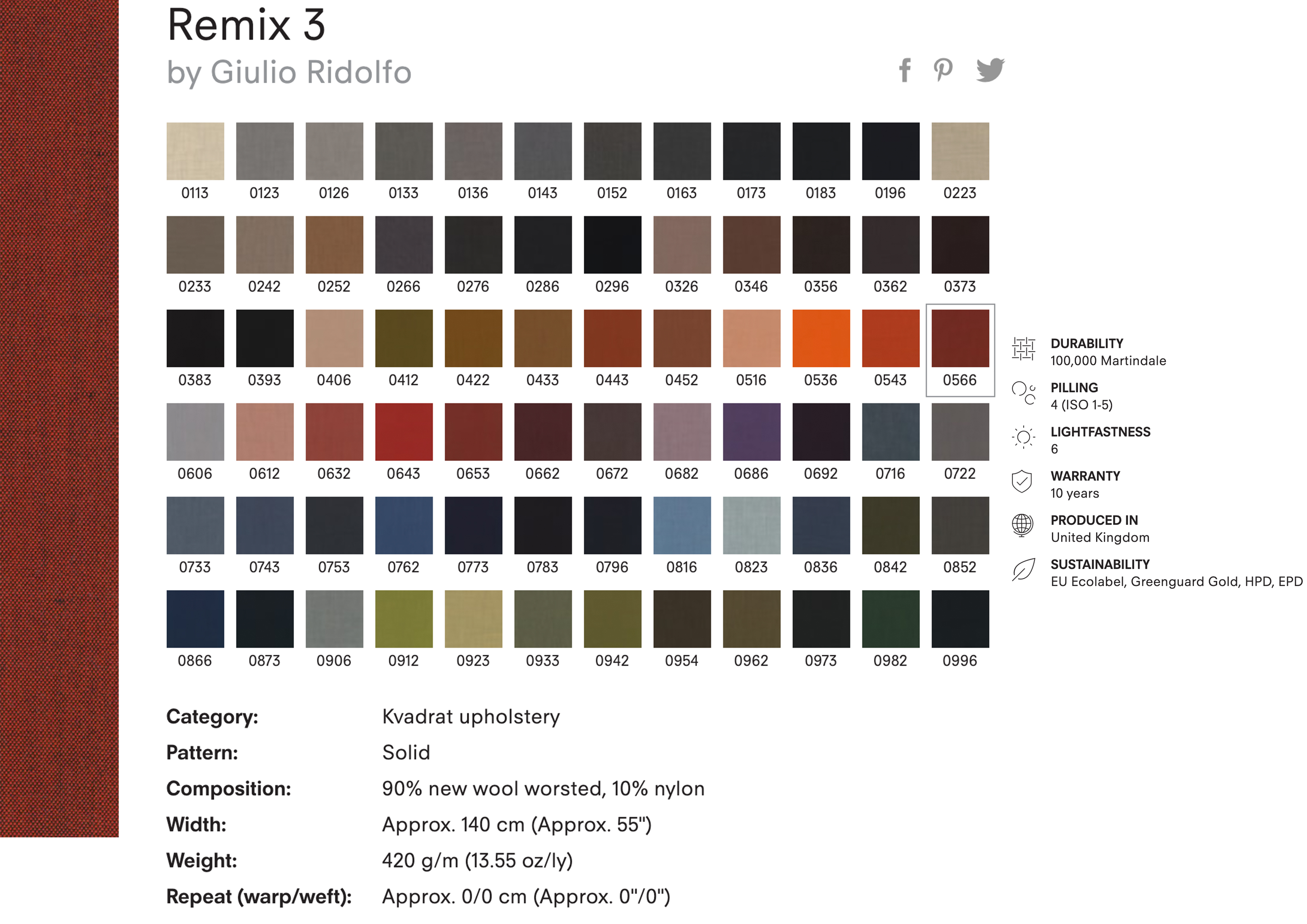Select color swatch 0296

point(613,245)
